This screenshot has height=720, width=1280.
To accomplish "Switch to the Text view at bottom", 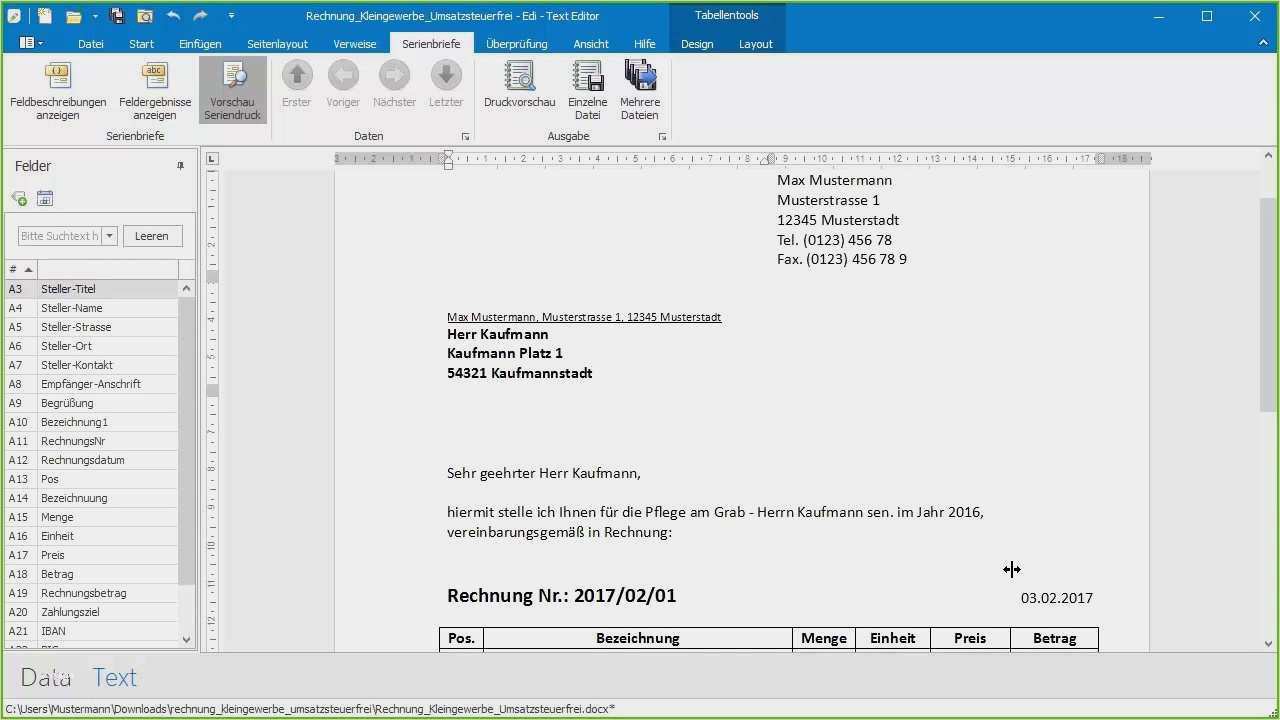I will (x=114, y=678).
